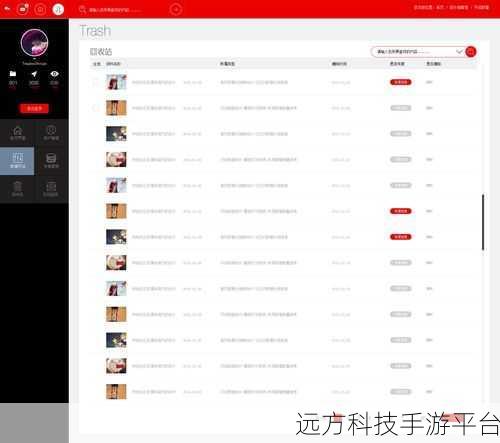Click the red status pill in the seventh row
Screen dimensions: 500x443
pos(401,237)
